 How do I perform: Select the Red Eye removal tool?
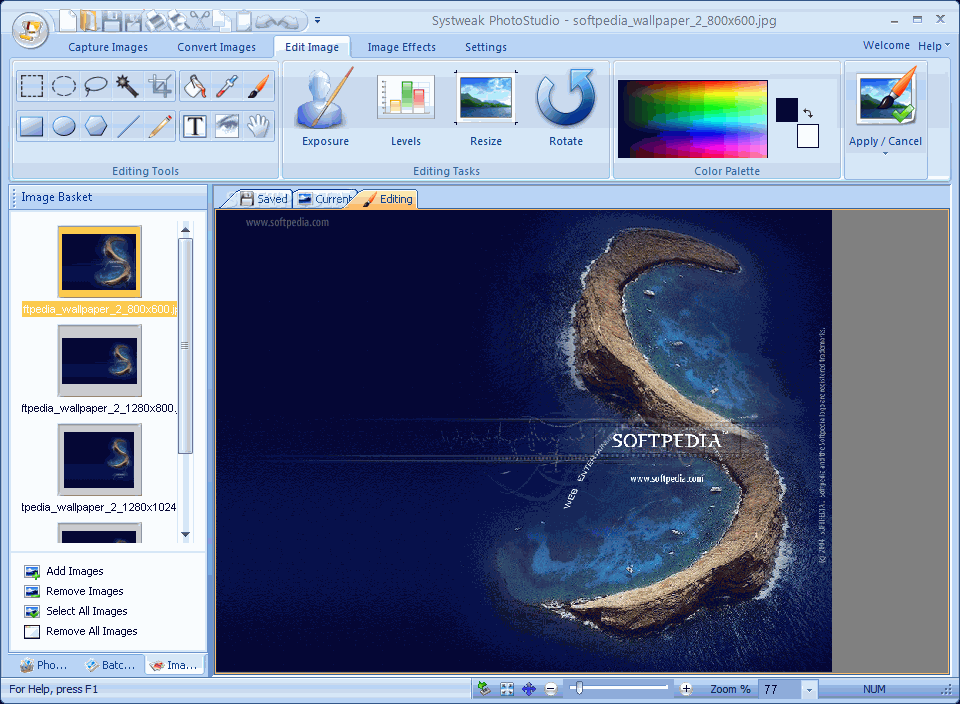point(227,126)
